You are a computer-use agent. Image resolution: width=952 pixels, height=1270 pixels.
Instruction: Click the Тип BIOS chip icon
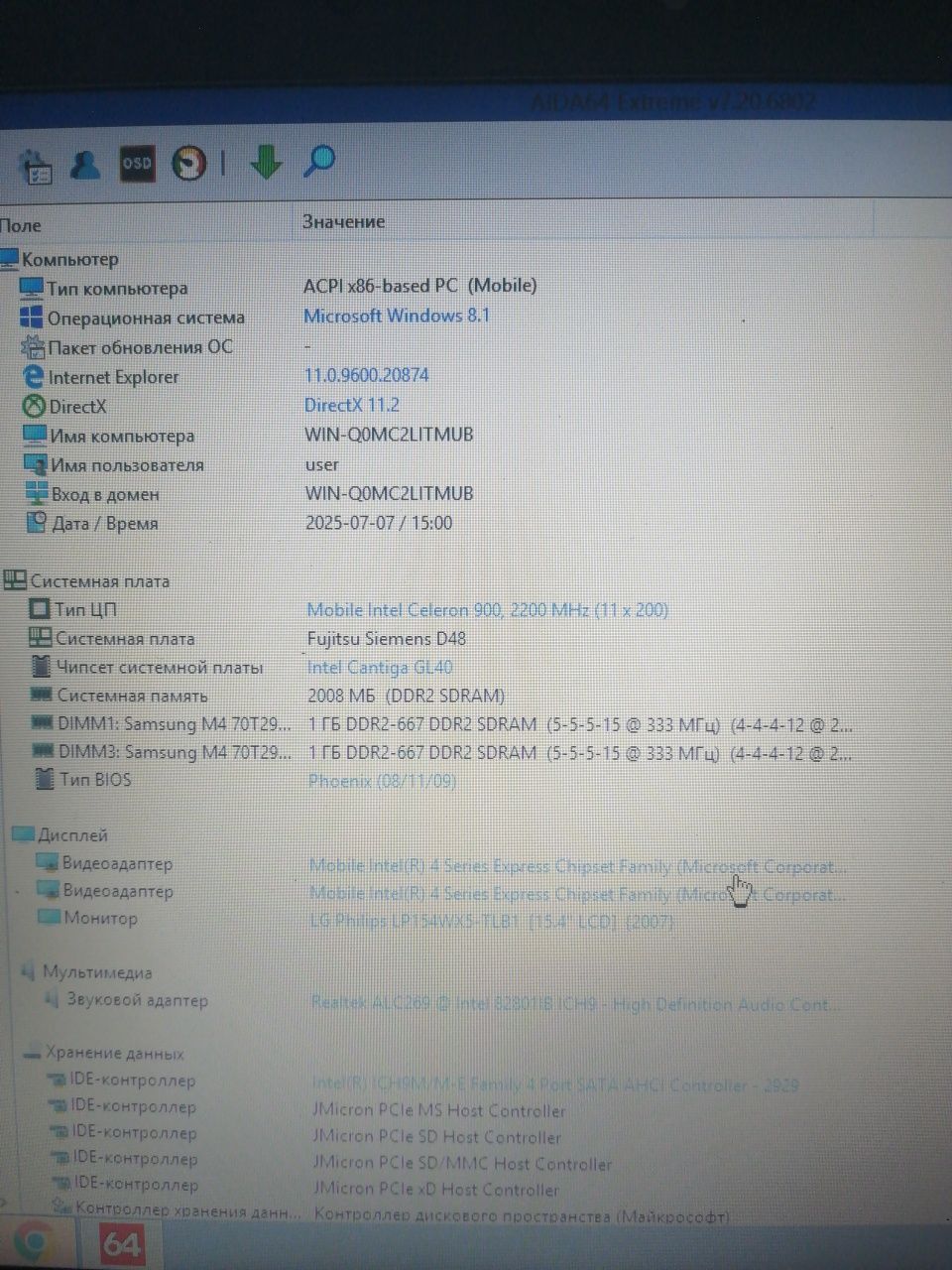[x=44, y=779]
